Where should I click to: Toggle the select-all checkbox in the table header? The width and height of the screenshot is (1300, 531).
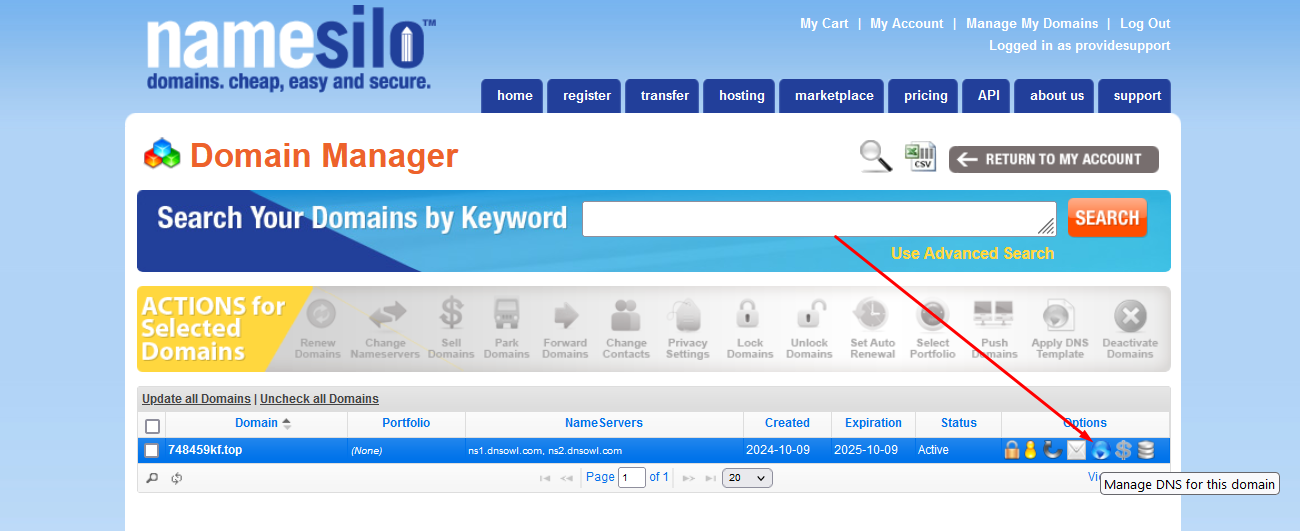tap(152, 425)
